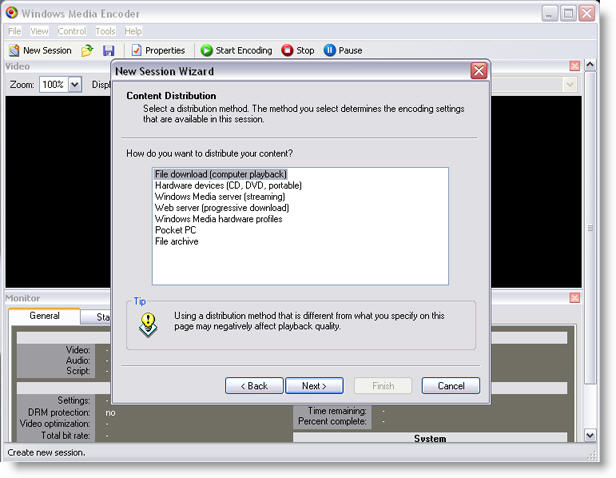The height and width of the screenshot is (478, 616).
Task: Select File archive distribution option
Action: coord(176,241)
